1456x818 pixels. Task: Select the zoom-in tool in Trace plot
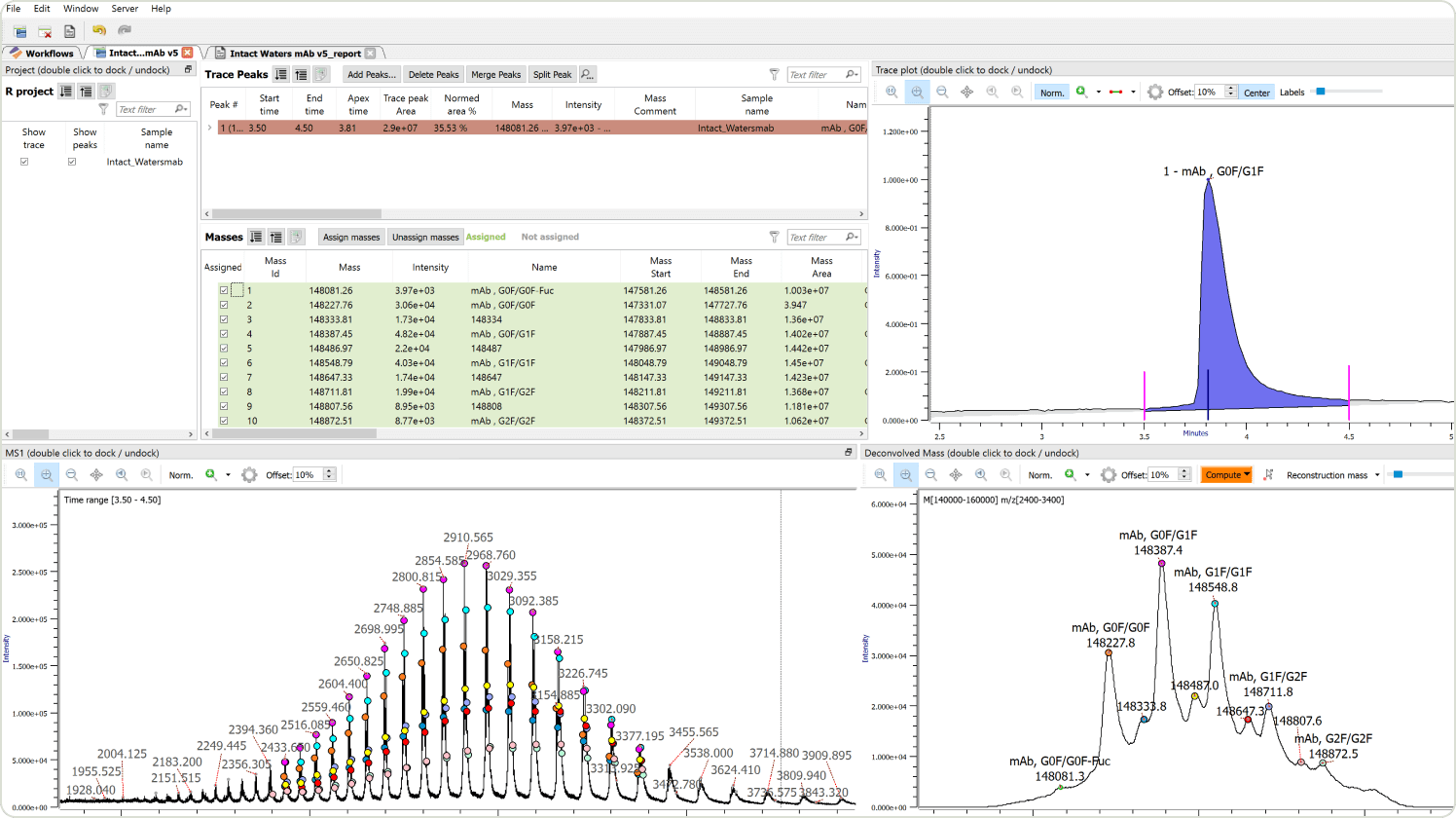(918, 91)
